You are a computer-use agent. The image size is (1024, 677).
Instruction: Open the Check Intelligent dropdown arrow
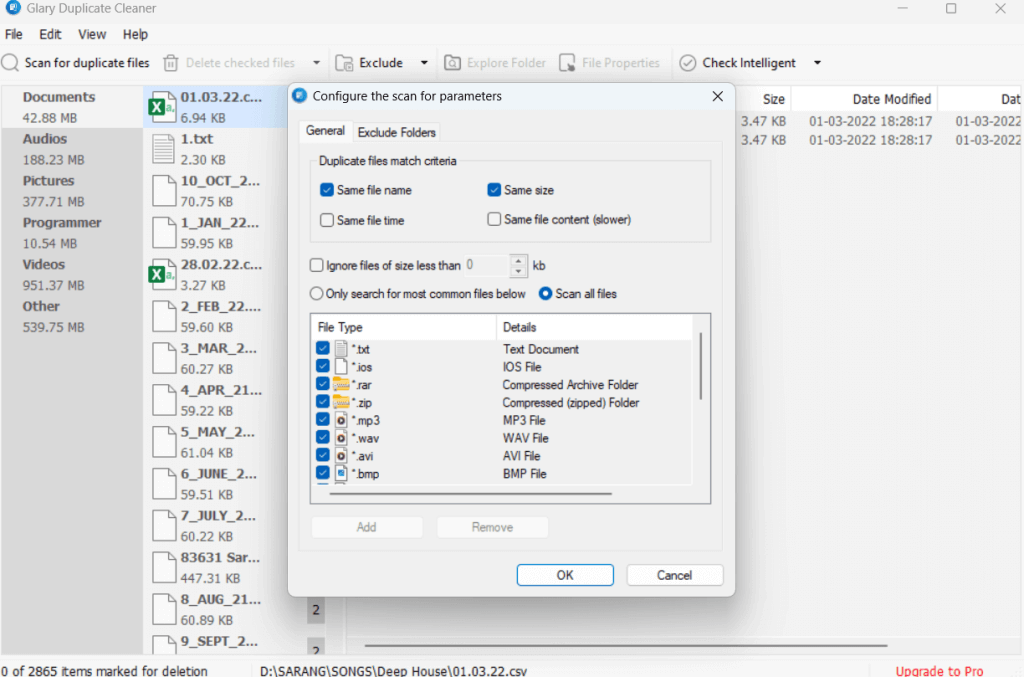tap(817, 63)
